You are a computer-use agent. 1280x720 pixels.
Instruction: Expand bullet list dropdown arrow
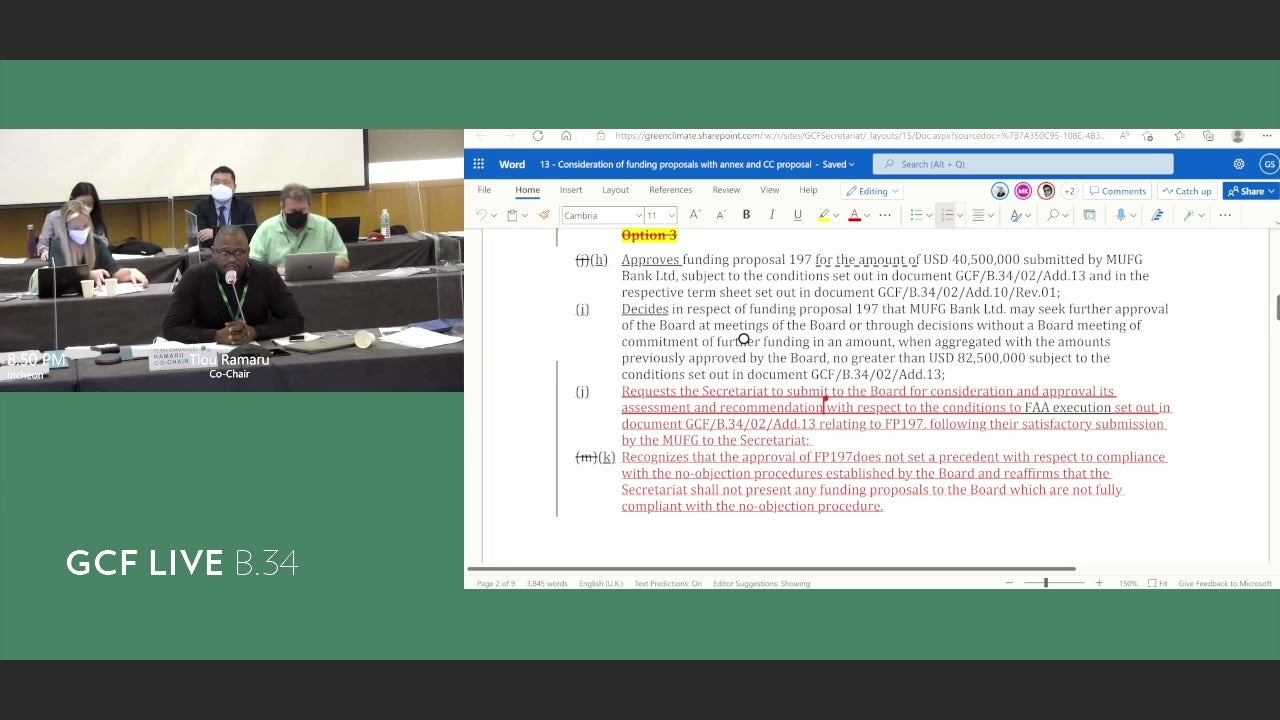point(927,216)
